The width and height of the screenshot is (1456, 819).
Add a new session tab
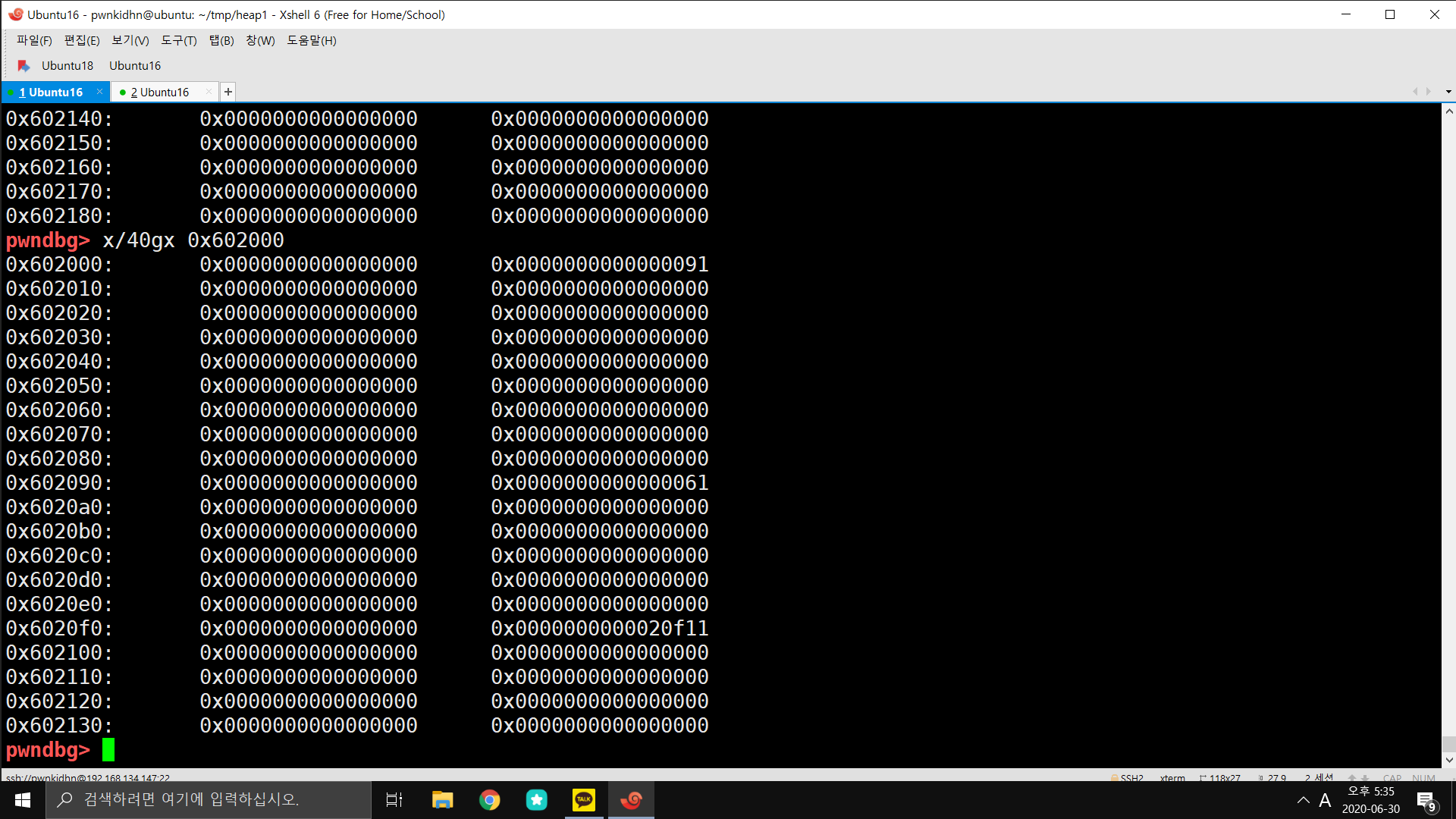coord(228,92)
